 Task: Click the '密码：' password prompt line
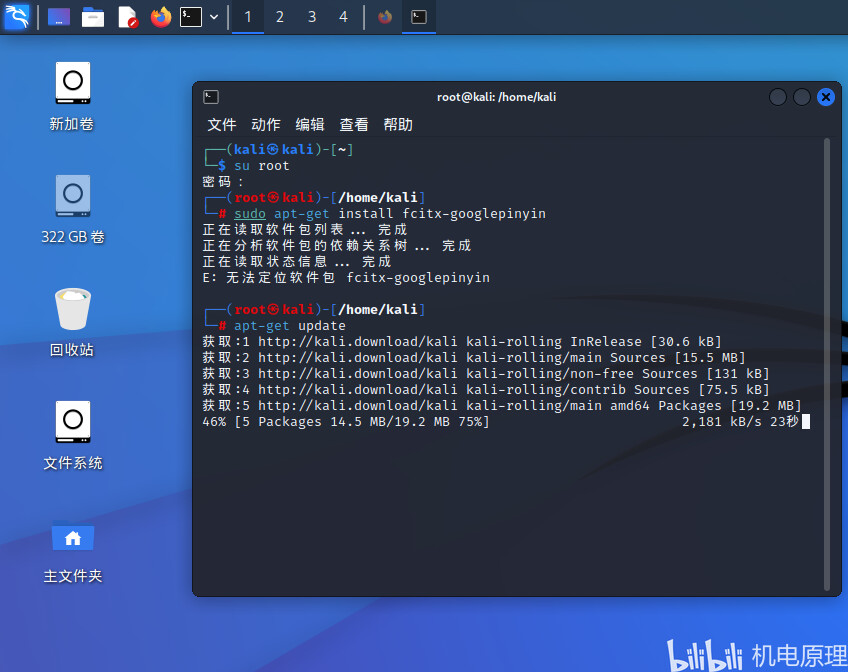coord(223,182)
